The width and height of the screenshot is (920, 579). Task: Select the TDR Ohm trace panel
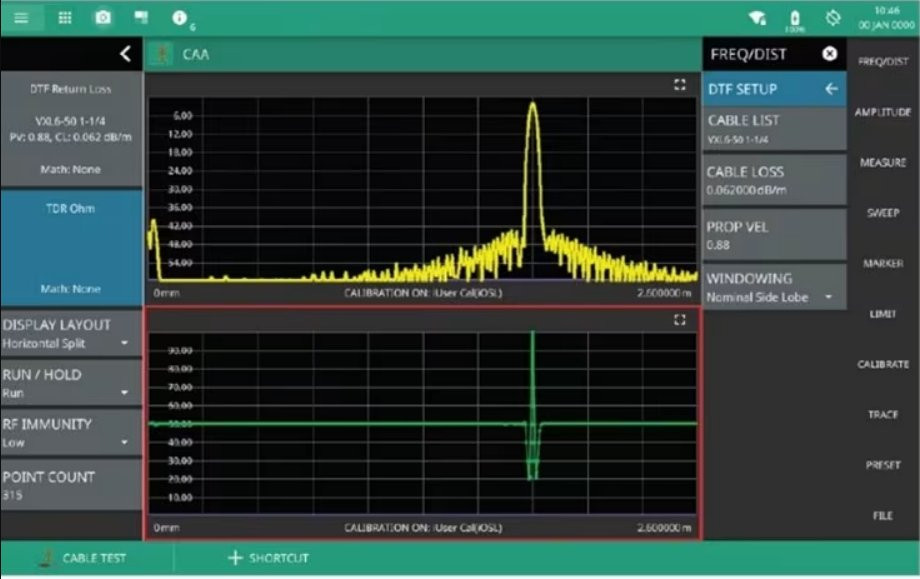tap(71, 247)
